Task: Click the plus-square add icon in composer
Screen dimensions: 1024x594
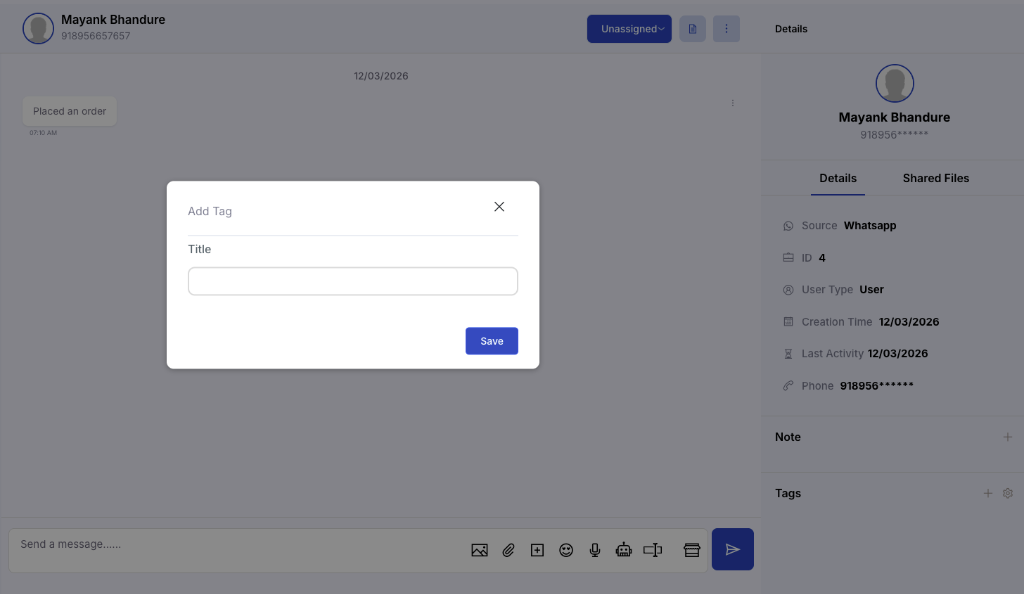Action: [x=537, y=550]
